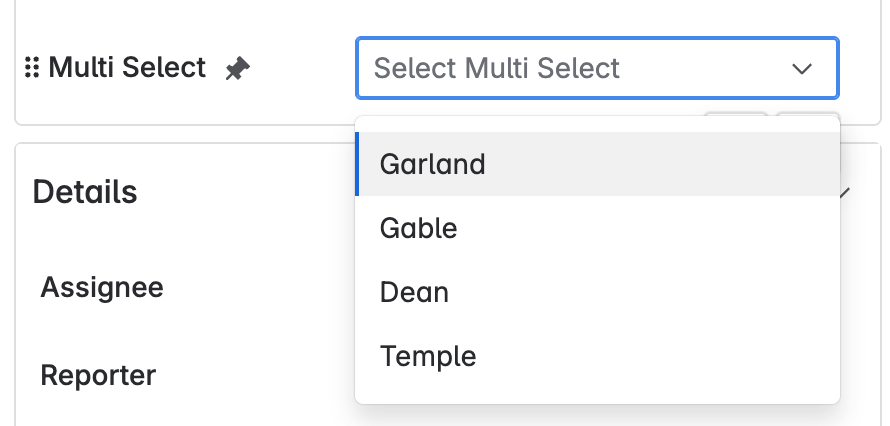Click the chevron arrow in the Multi Select box
890x426 pixels.
point(801,69)
